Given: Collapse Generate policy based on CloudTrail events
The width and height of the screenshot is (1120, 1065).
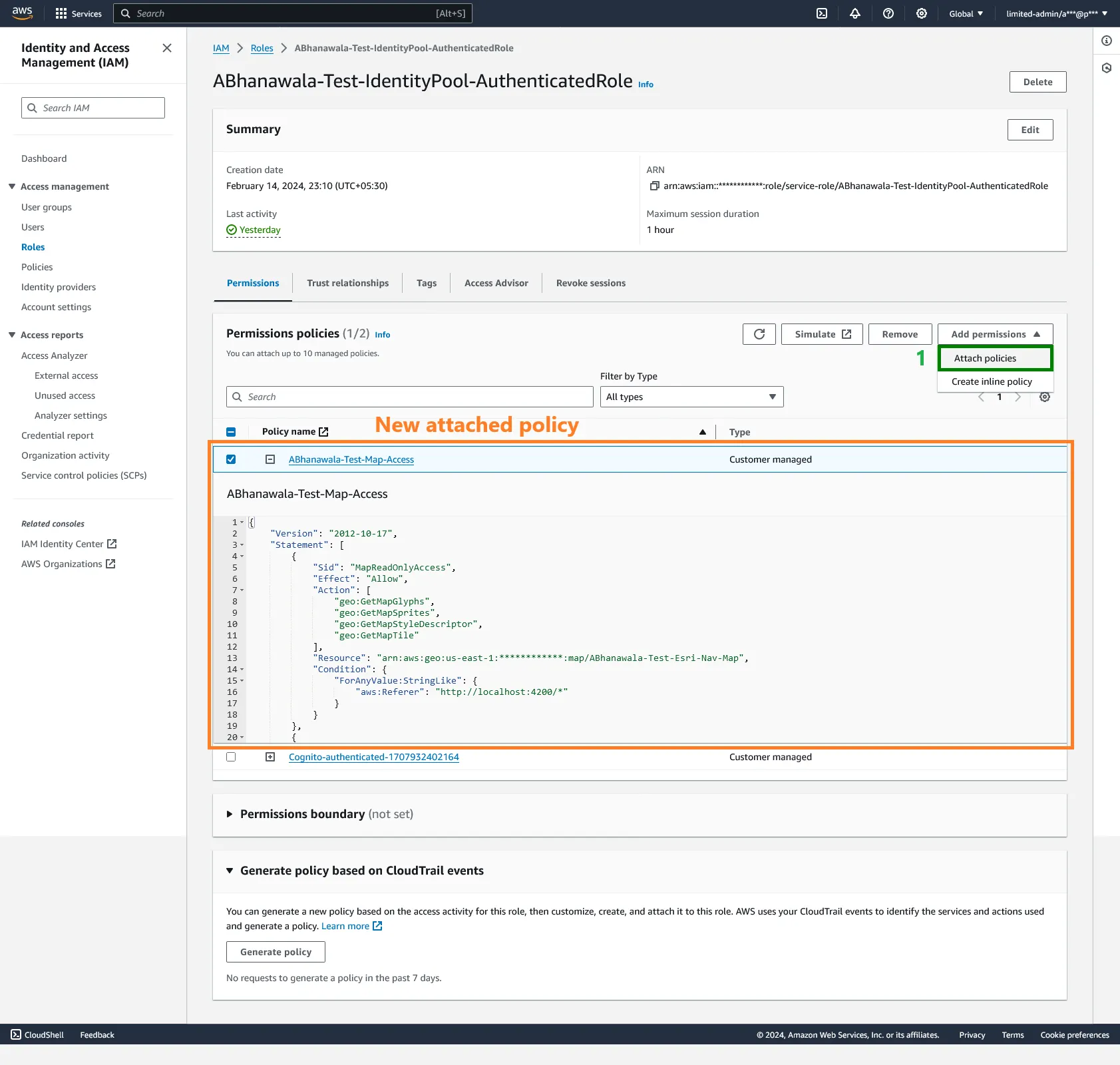Looking at the screenshot, I should click(x=230, y=871).
